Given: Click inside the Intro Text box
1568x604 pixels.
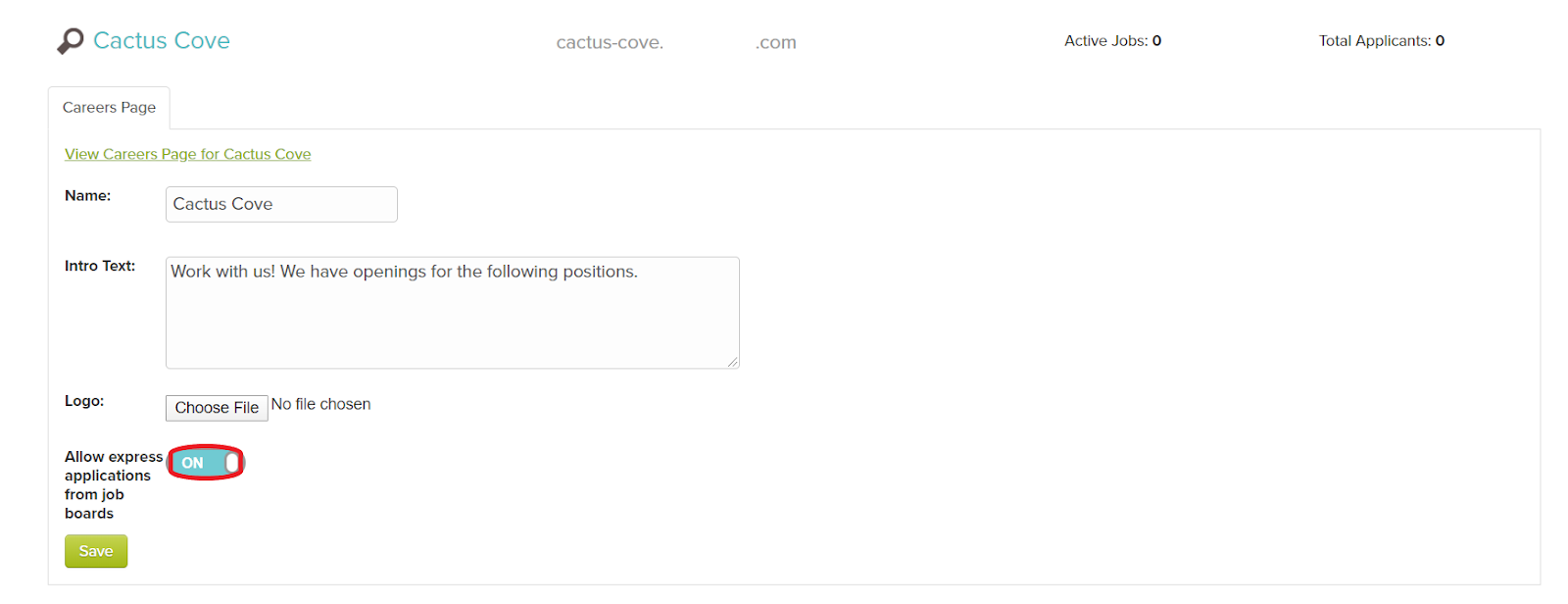Looking at the screenshot, I should 451,312.
